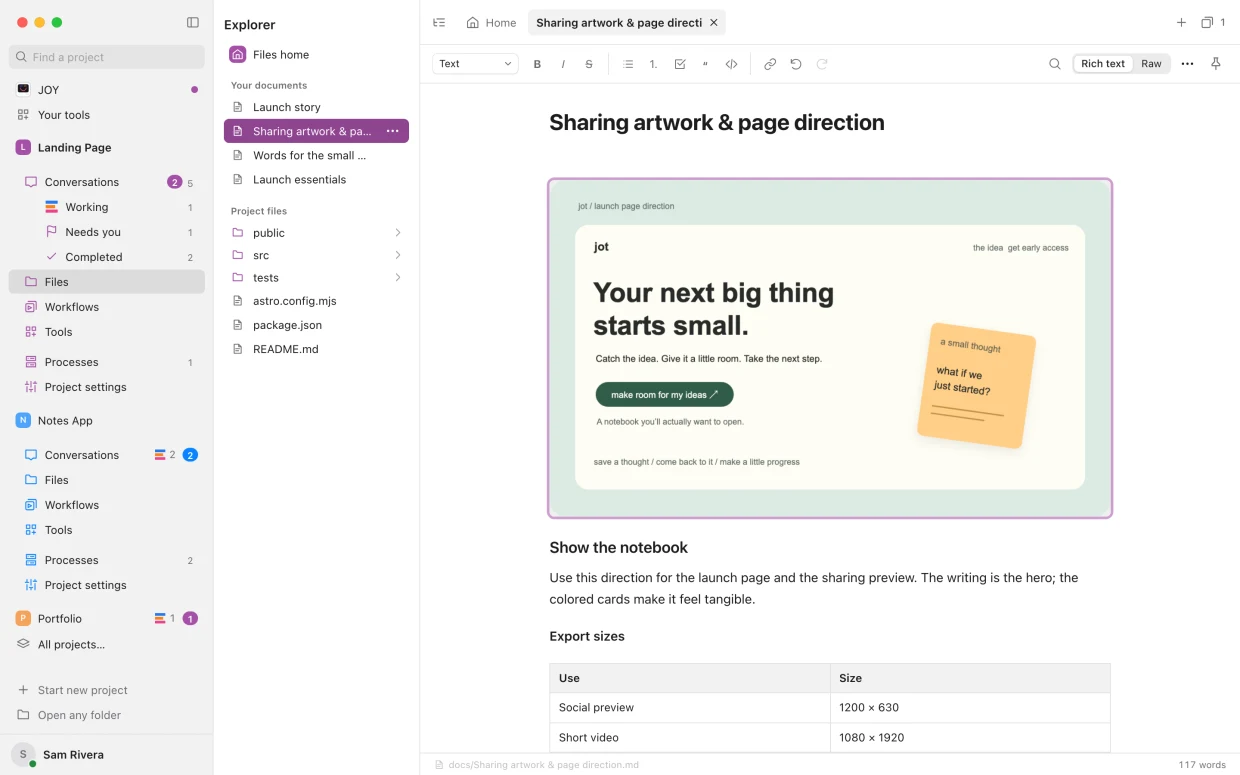Apply bold formatting

[537, 64]
